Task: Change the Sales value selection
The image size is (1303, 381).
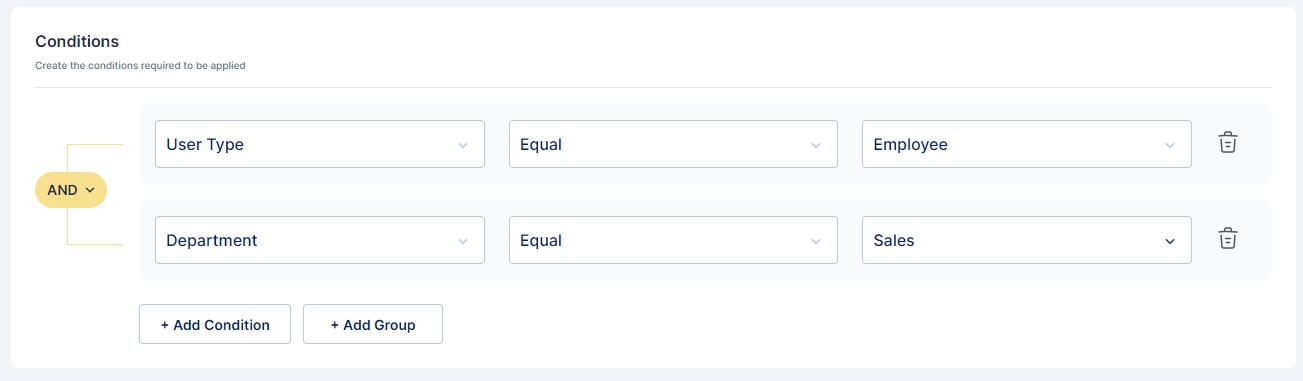Action: pyautogui.click(x=1027, y=240)
